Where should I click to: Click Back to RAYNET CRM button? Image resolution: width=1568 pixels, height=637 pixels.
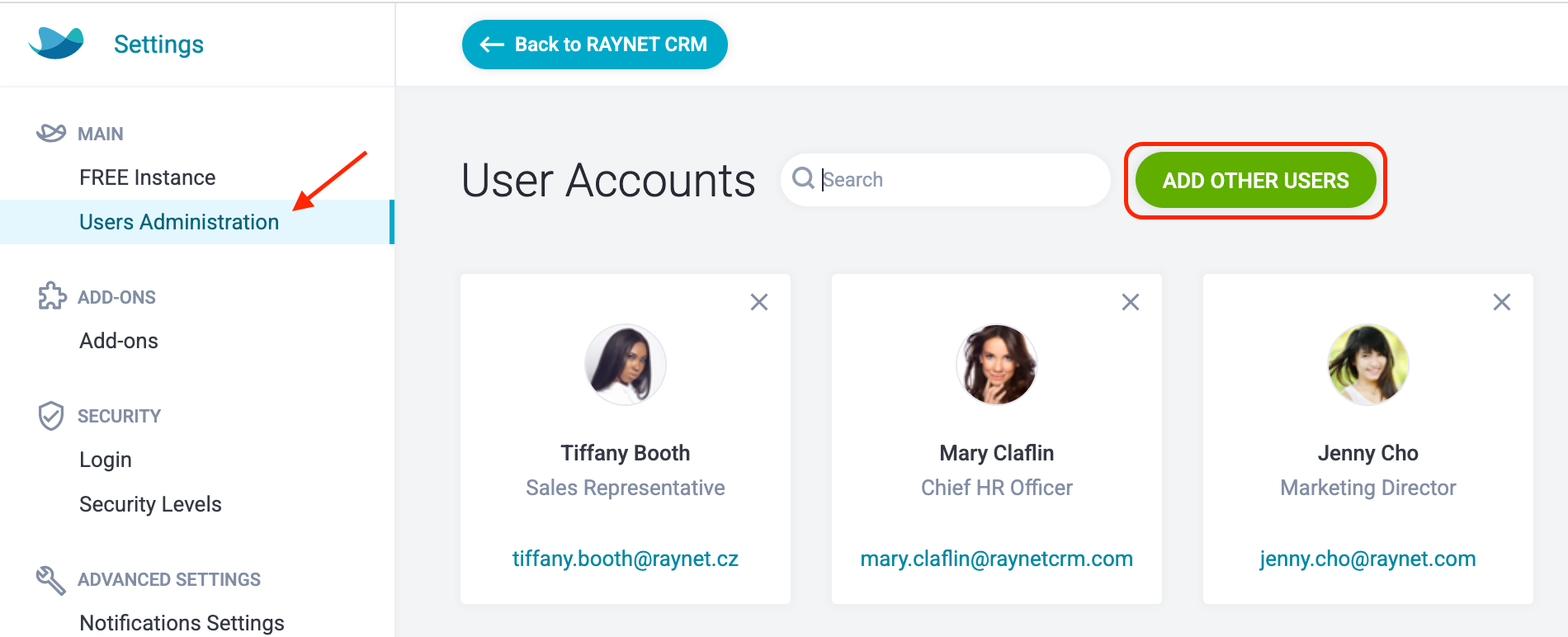click(595, 45)
